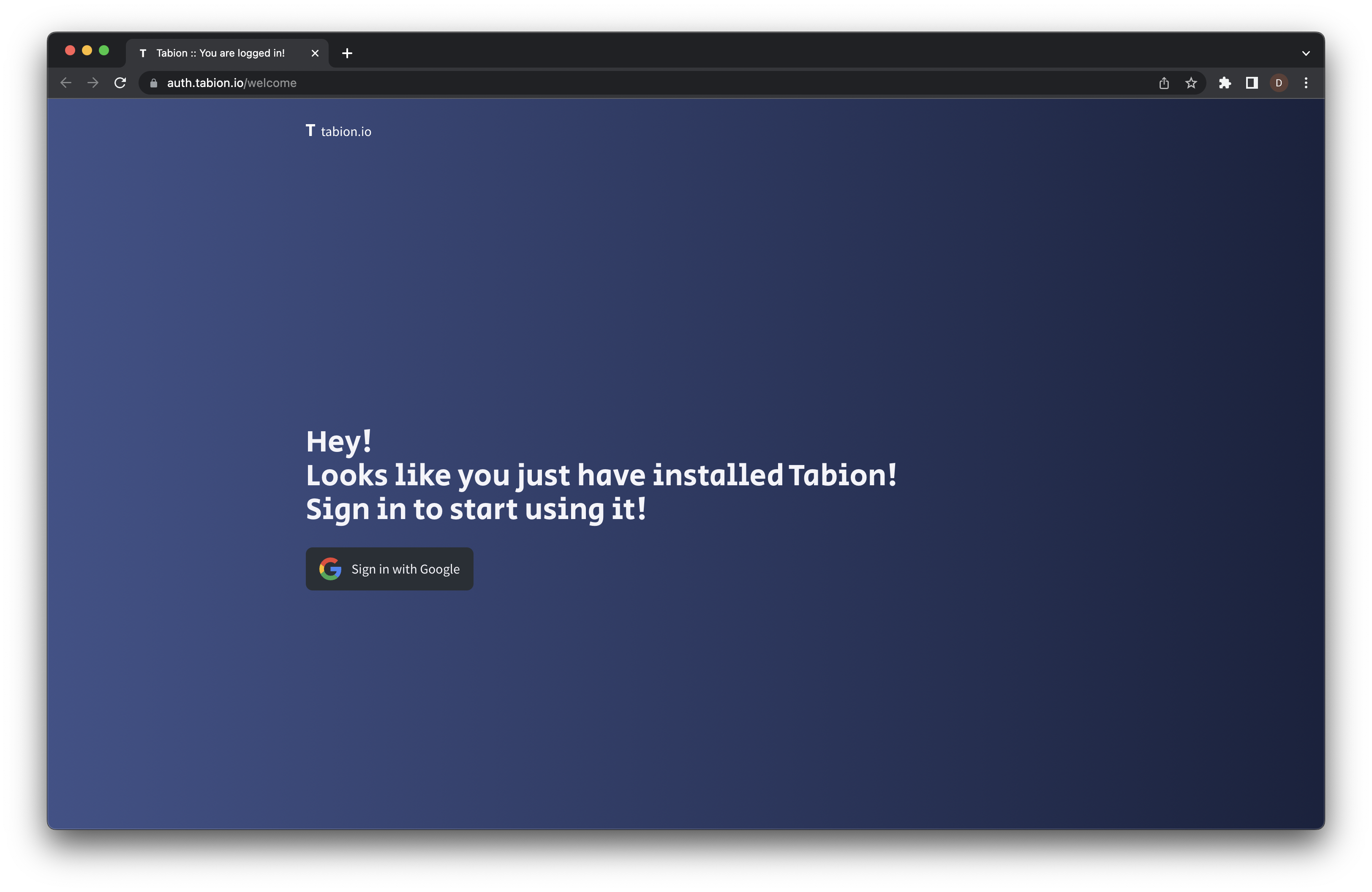Screen dimensions: 1372x892
Task: Go back to the previous page
Action: tap(66, 83)
